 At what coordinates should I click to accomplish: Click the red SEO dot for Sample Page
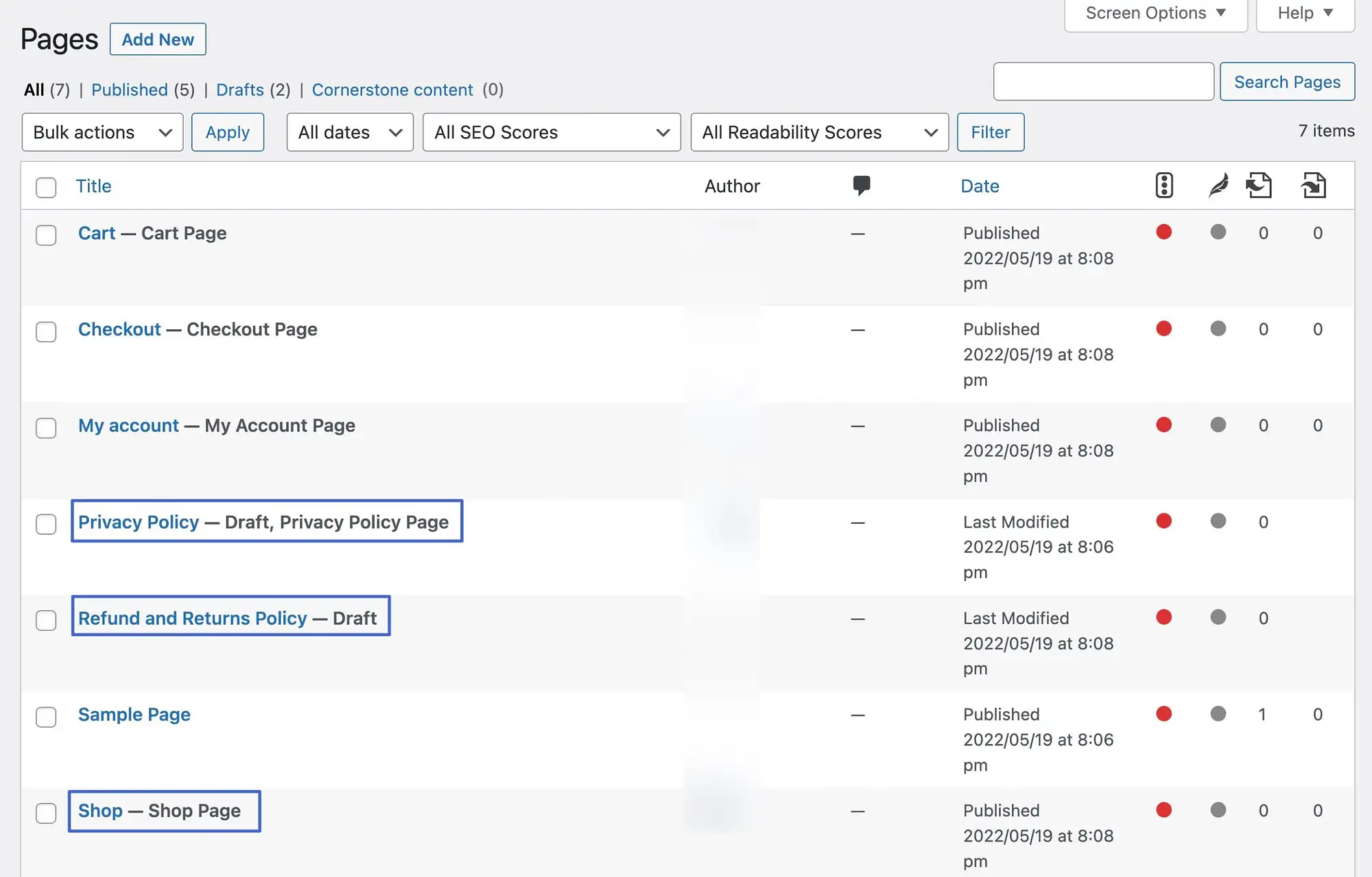1163,714
